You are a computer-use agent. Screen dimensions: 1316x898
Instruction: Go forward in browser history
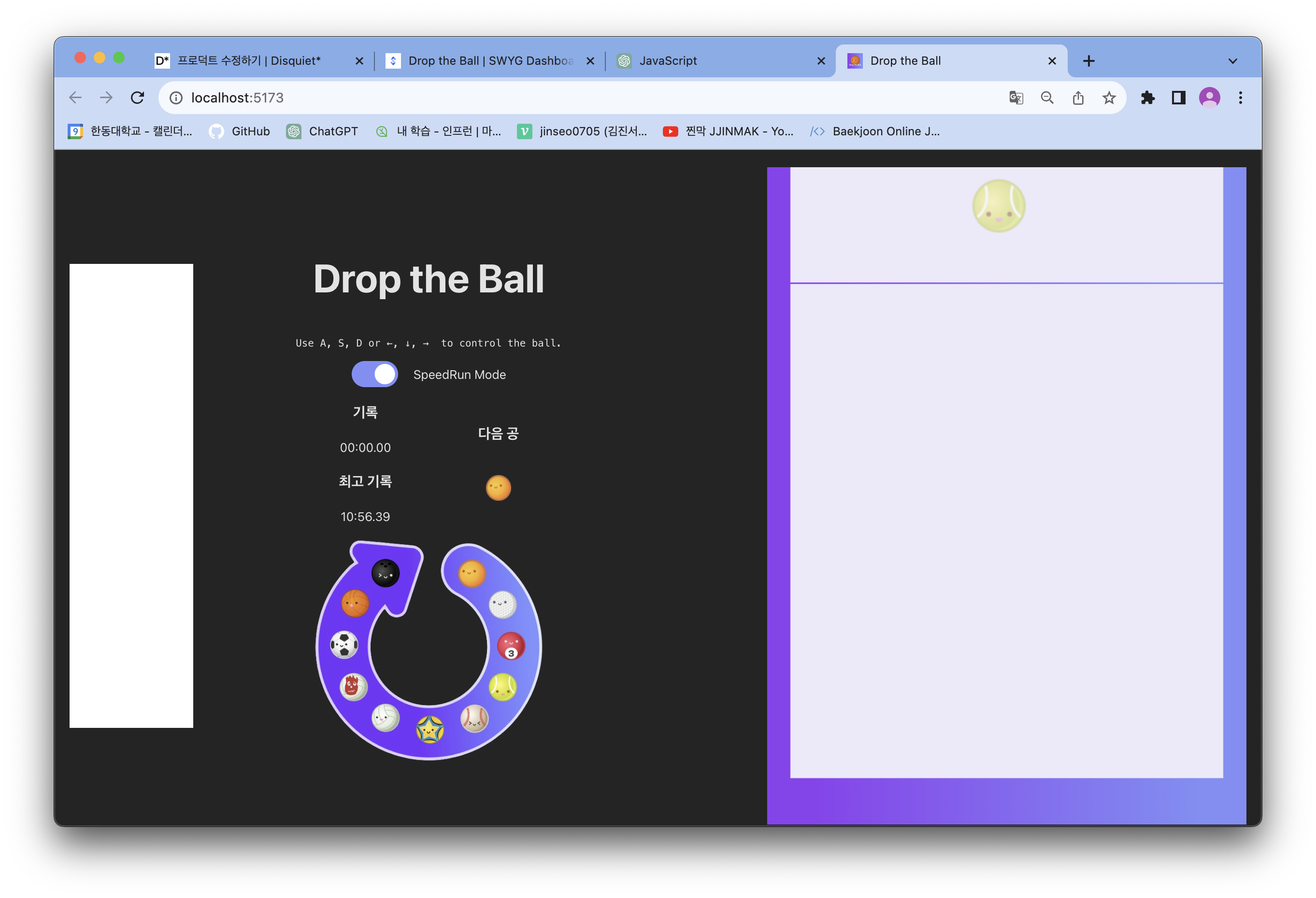[106, 98]
